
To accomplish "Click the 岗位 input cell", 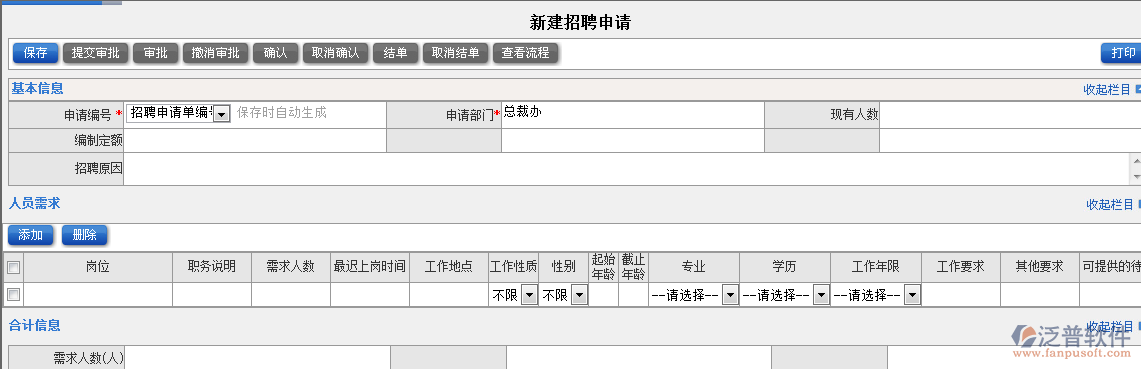I will point(98,295).
